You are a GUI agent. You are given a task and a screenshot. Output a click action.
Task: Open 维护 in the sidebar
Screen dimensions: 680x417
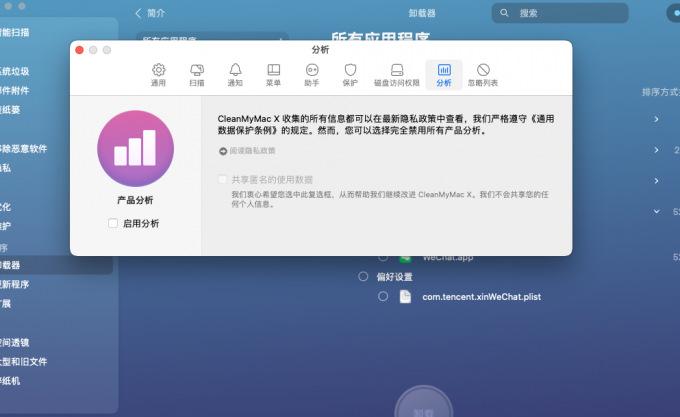point(6,226)
